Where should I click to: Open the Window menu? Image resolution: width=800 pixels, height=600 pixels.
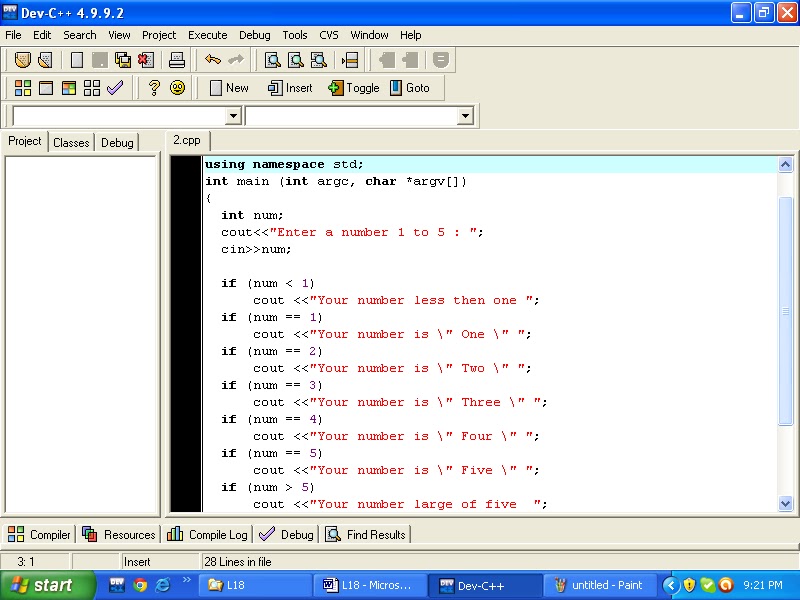[x=369, y=35]
